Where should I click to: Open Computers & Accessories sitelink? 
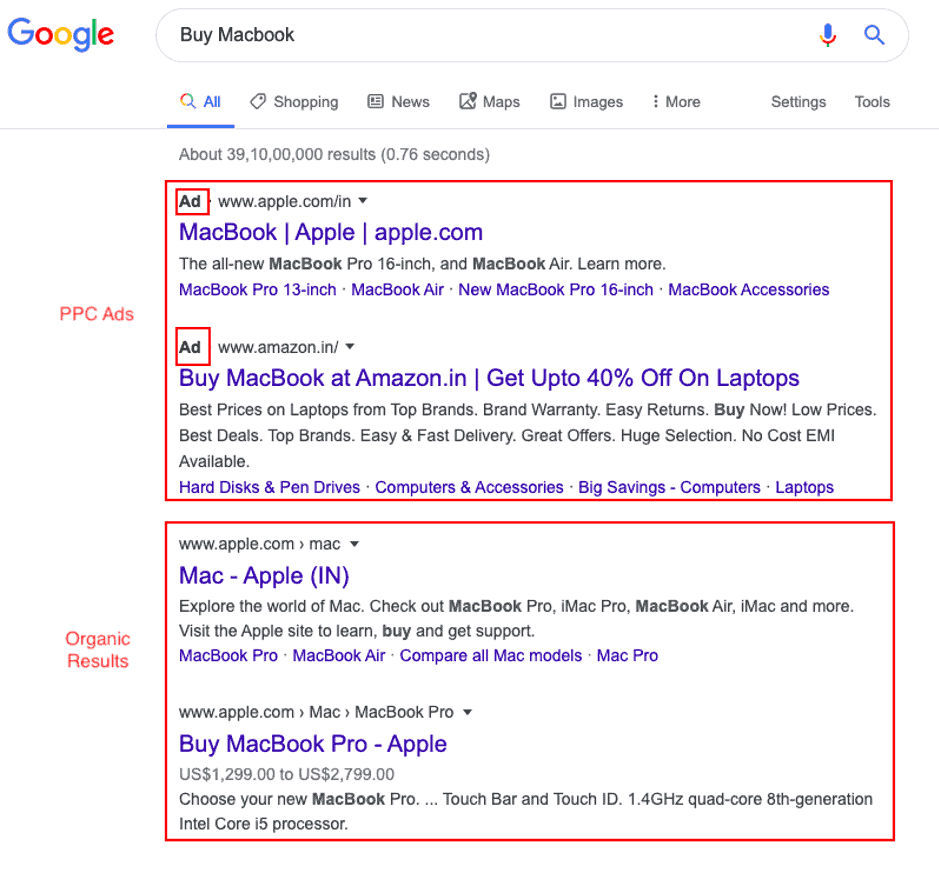[x=469, y=488]
